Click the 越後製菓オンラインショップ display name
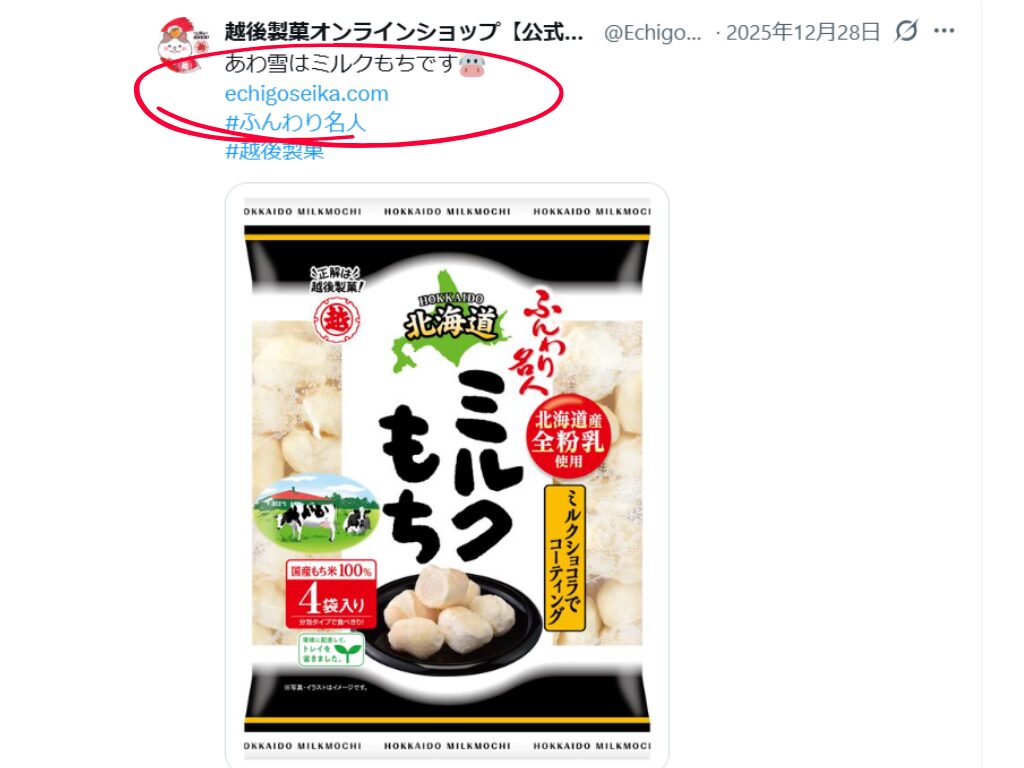Screen dimensions: 1024x768 click(404, 31)
